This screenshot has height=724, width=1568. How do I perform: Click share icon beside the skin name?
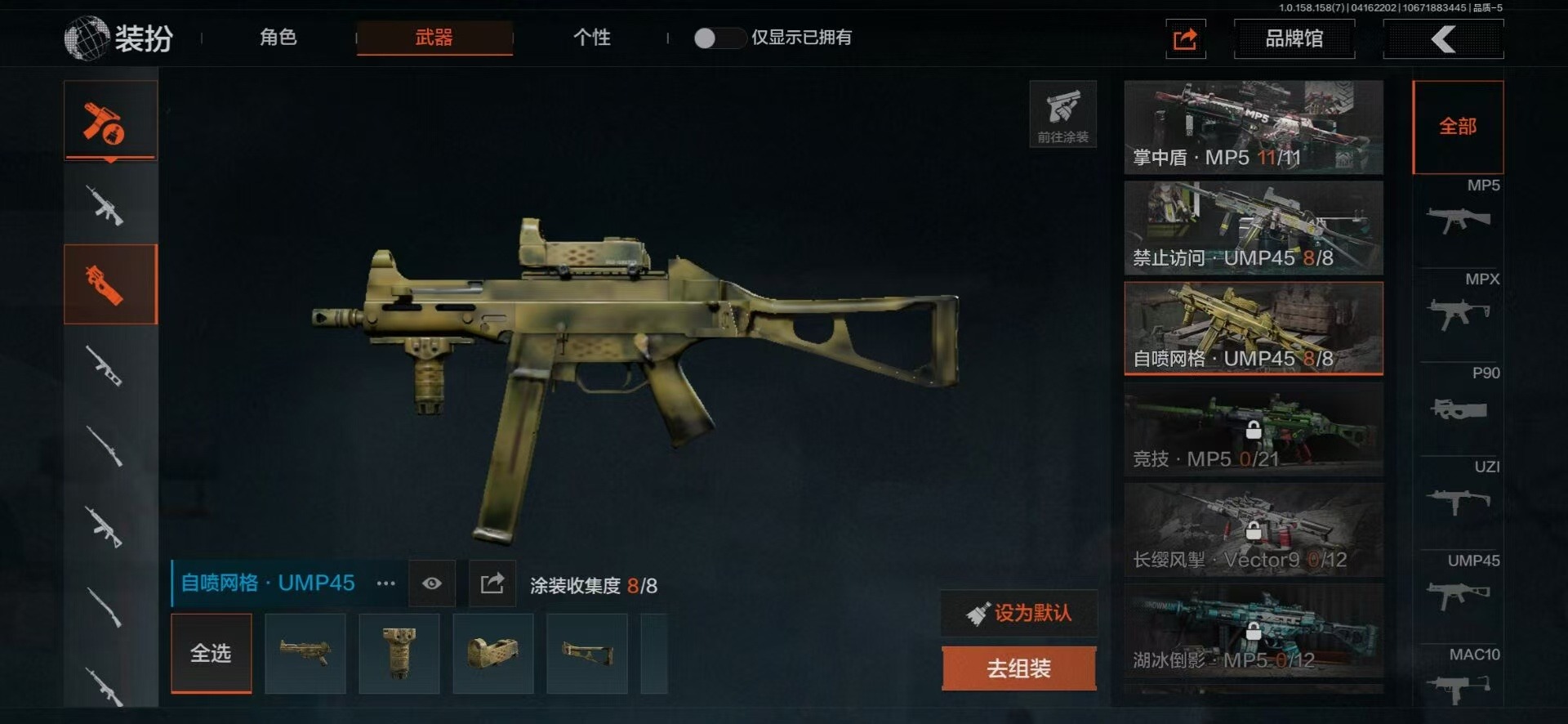(492, 583)
